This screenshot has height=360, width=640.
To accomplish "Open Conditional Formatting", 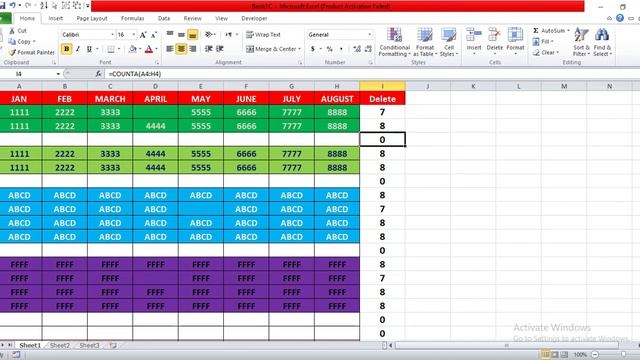I will coord(394,42).
